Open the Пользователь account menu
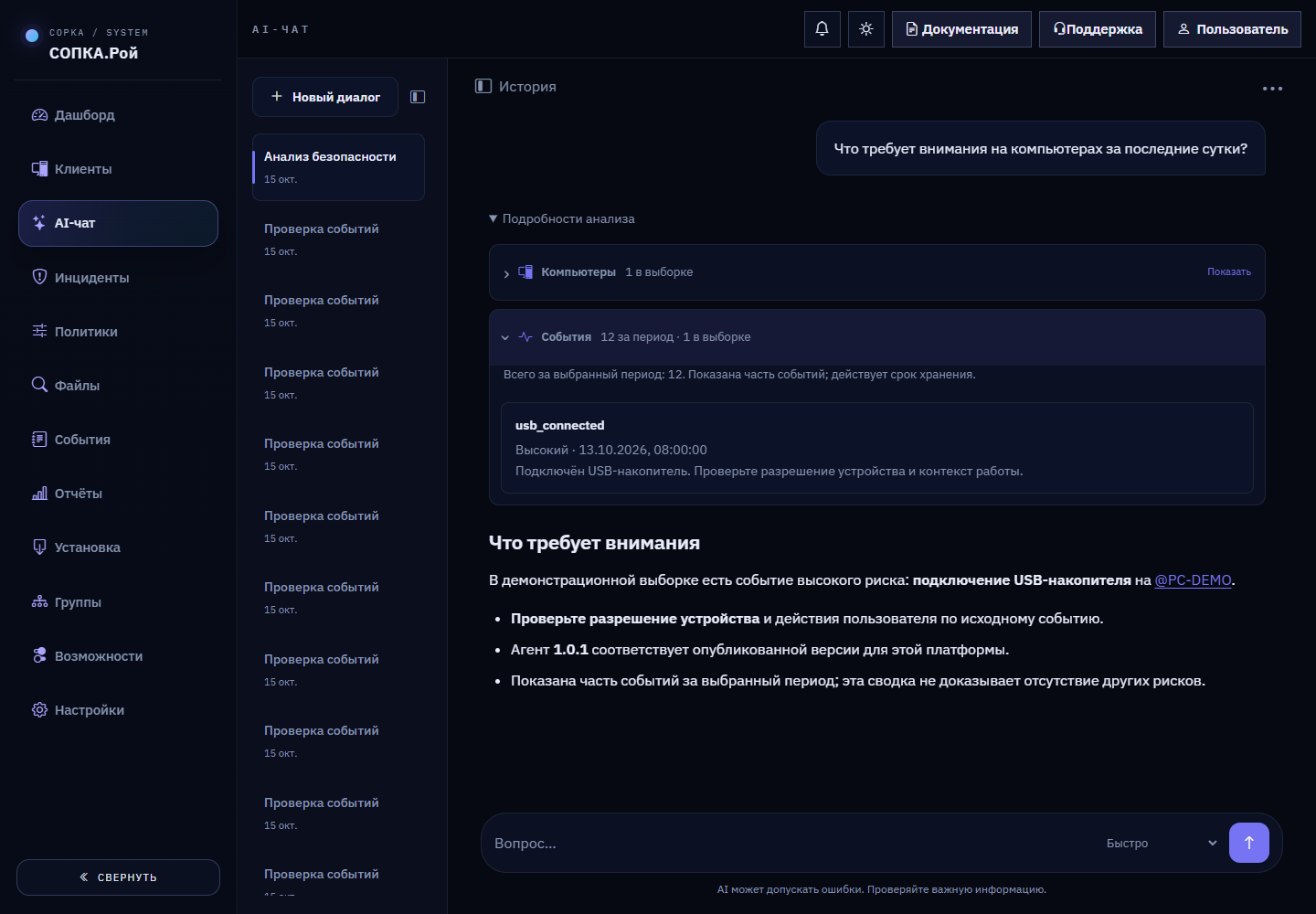 [1232, 29]
